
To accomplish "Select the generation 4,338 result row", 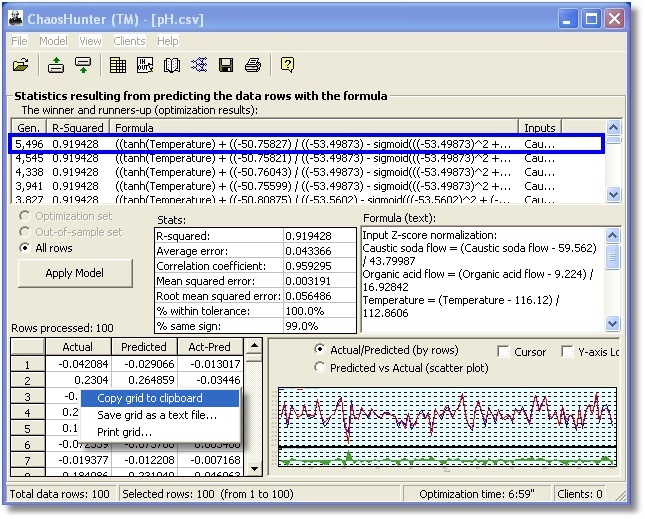I will coord(306,172).
